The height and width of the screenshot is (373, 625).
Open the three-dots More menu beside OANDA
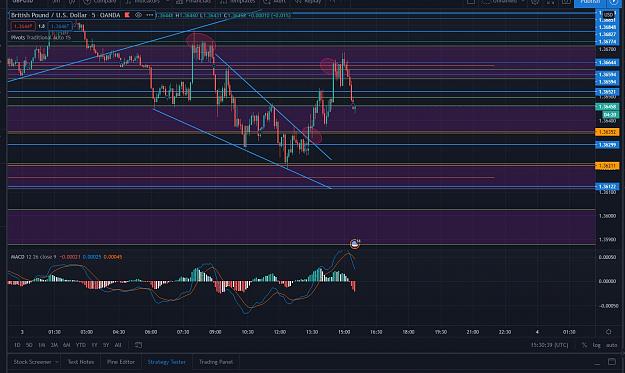(149, 15)
